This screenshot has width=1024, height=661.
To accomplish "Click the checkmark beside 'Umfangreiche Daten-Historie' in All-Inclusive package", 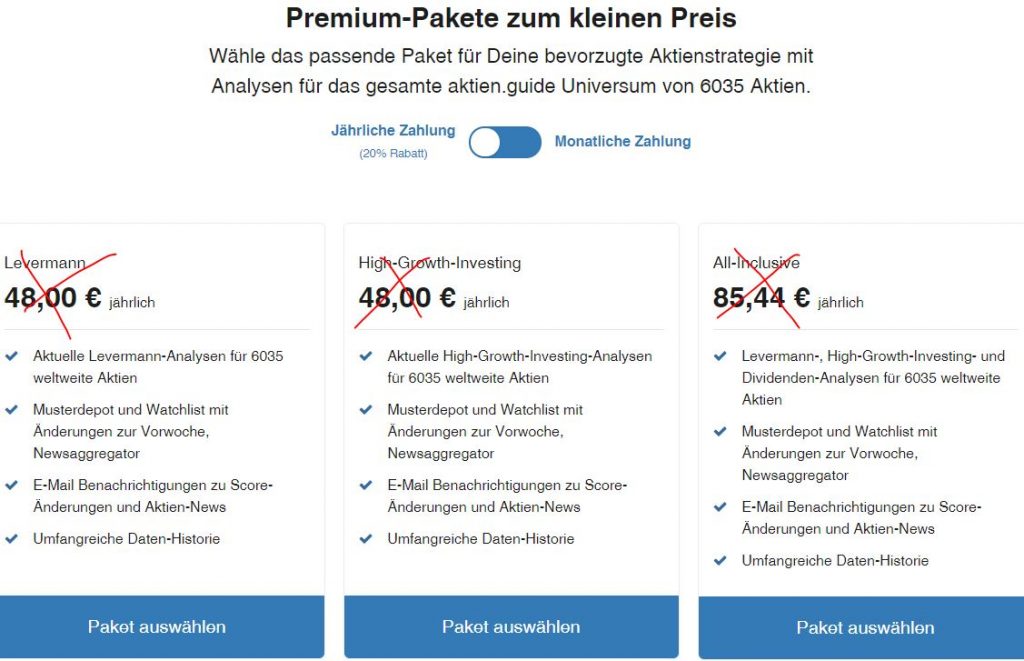I will [x=718, y=560].
